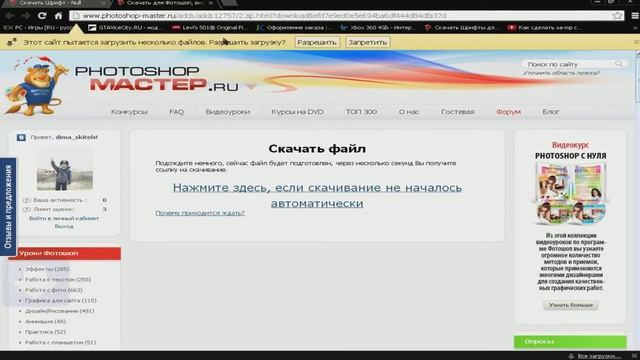The image size is (640, 360).
Task: Open the Работа с планшетом (51) category
Action: tap(60, 342)
